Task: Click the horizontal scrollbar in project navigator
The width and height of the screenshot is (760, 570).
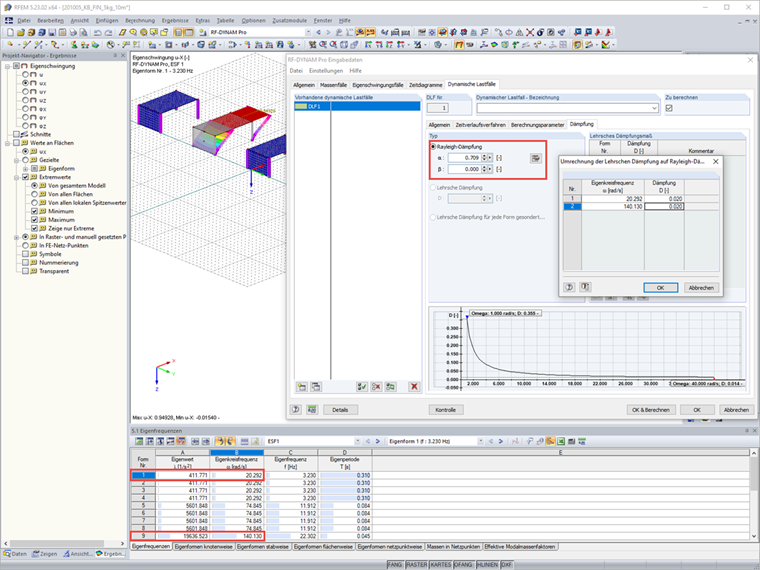Action: coord(57,543)
